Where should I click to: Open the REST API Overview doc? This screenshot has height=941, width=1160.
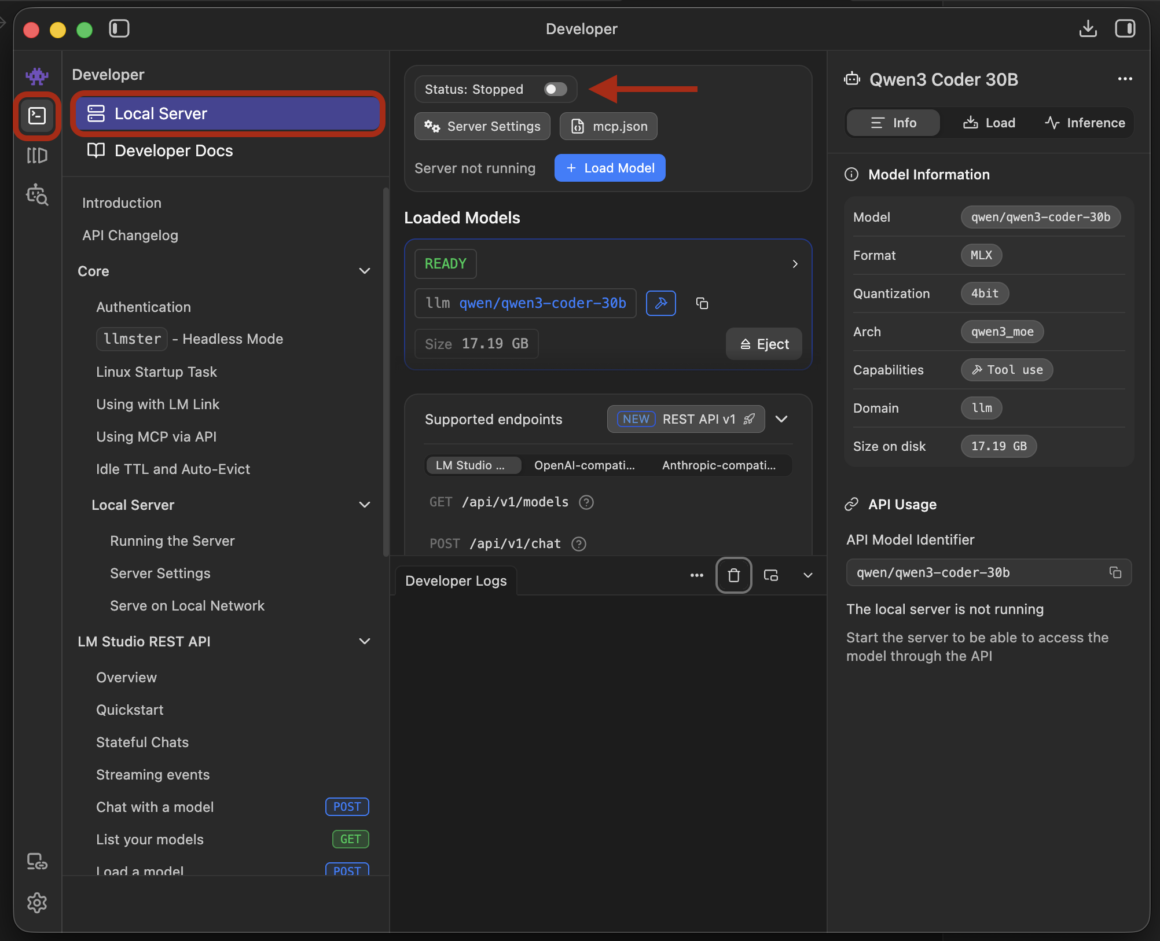pyautogui.click(x=127, y=678)
